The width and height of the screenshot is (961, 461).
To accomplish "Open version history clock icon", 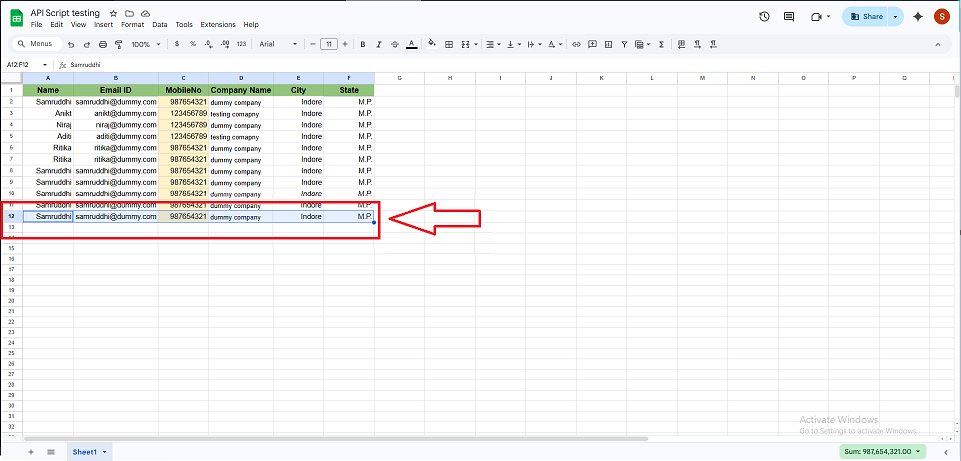I will (x=764, y=16).
